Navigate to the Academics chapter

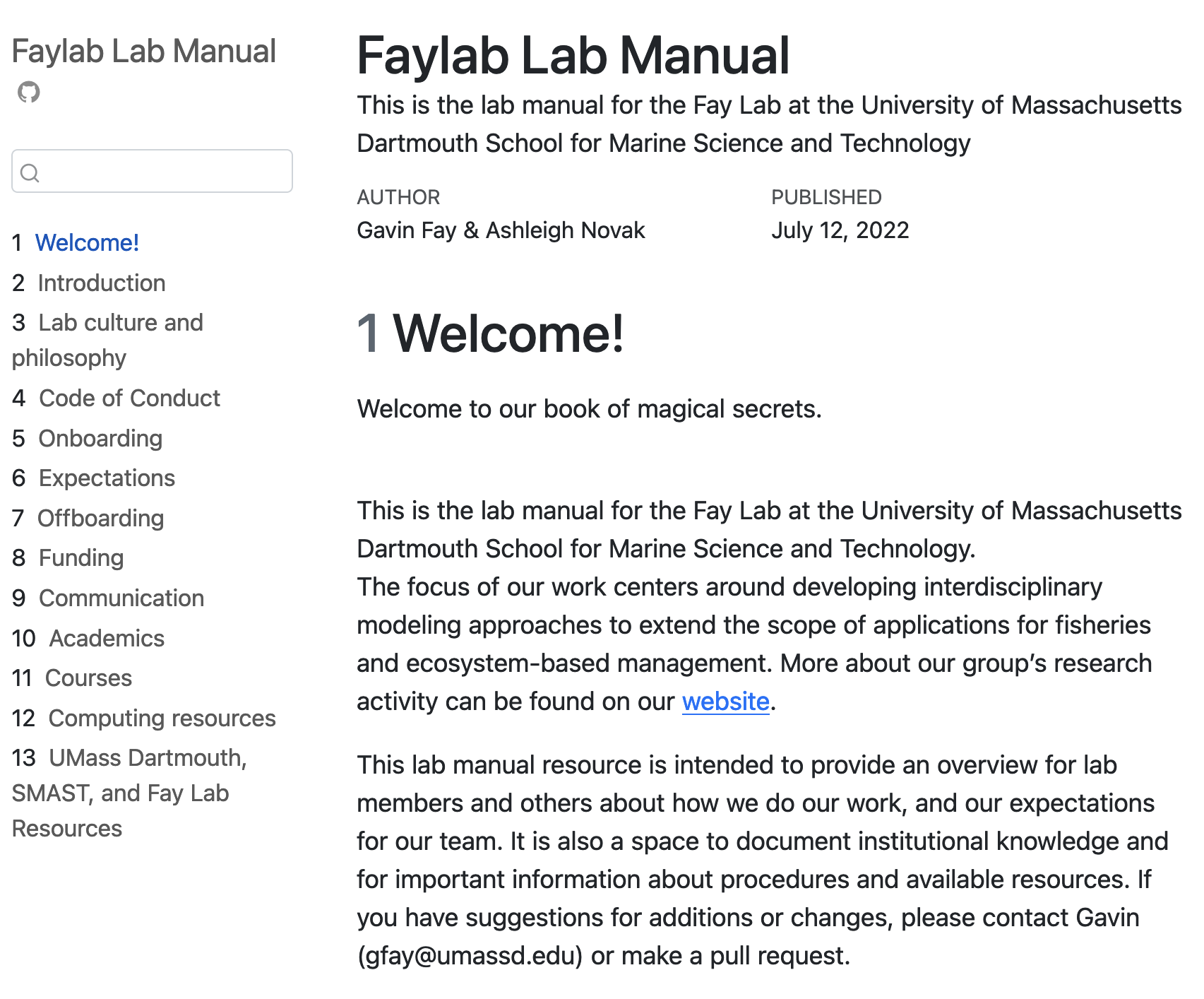tap(107, 639)
